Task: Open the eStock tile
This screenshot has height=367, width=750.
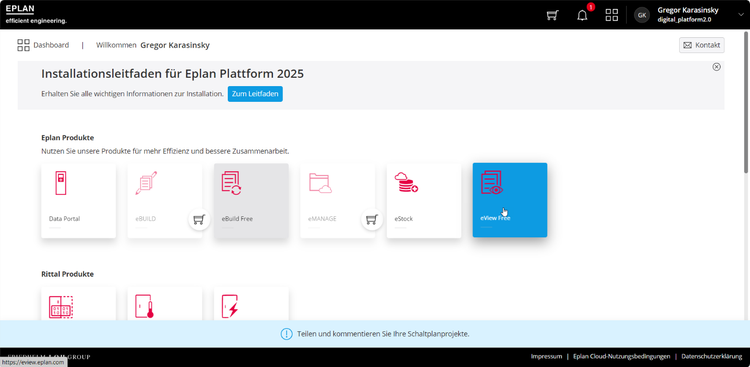Action: [x=424, y=200]
